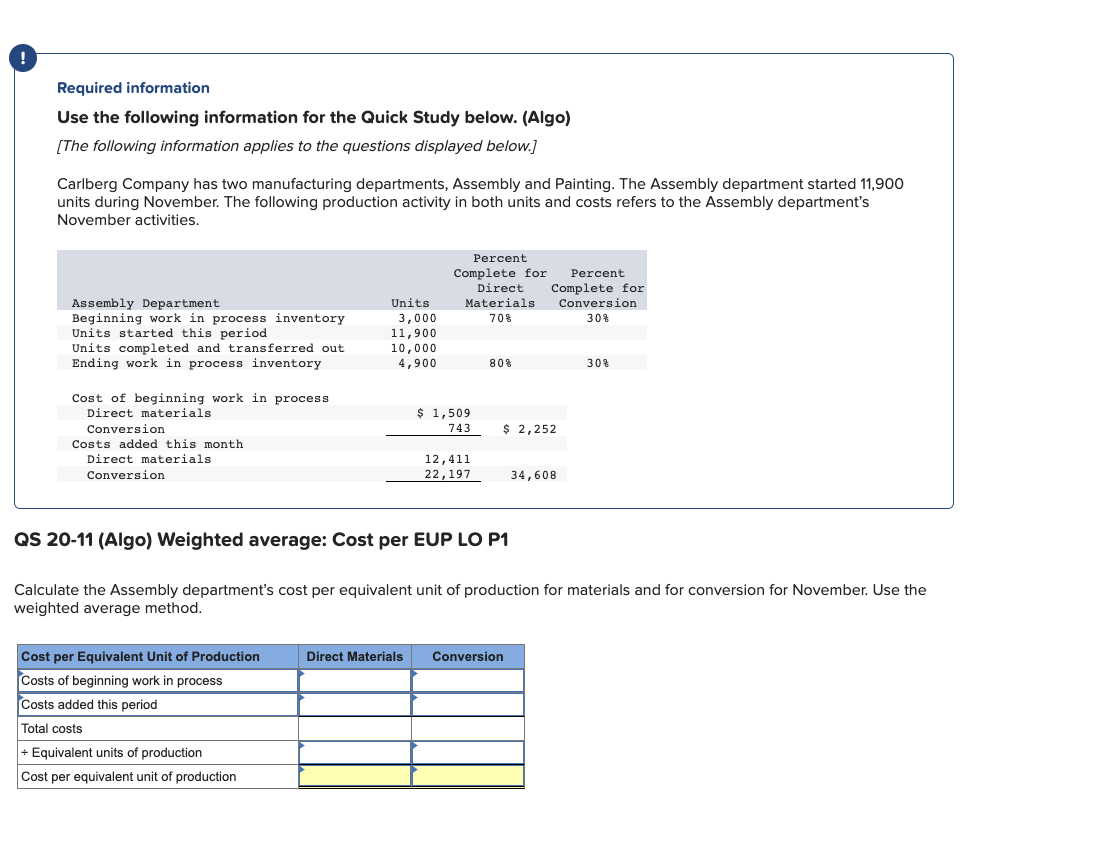Click the blue exclamation alert icon
Image resolution: width=1118 pixels, height=866 pixels.
click(x=23, y=58)
